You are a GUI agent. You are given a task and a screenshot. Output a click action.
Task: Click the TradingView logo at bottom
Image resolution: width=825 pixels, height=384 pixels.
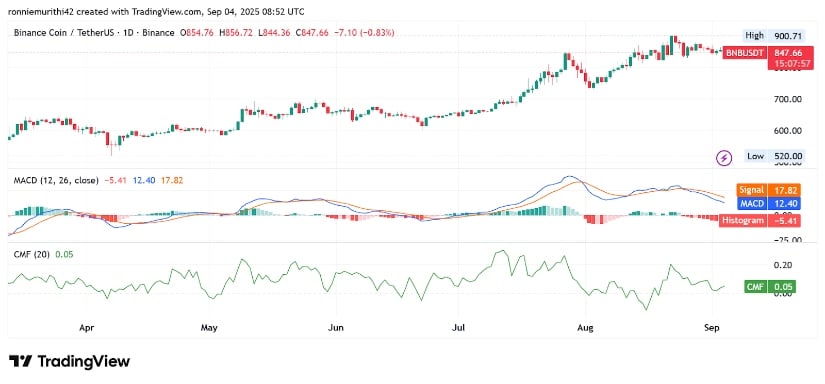[69, 361]
